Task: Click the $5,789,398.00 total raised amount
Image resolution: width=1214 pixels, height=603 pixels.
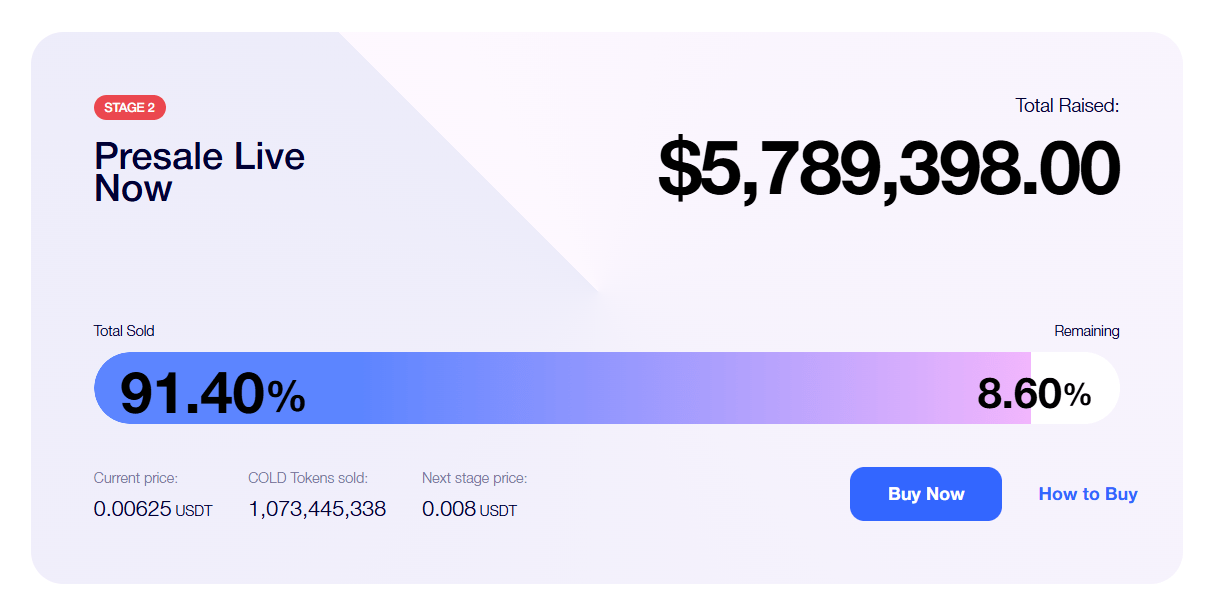Action: (x=889, y=169)
